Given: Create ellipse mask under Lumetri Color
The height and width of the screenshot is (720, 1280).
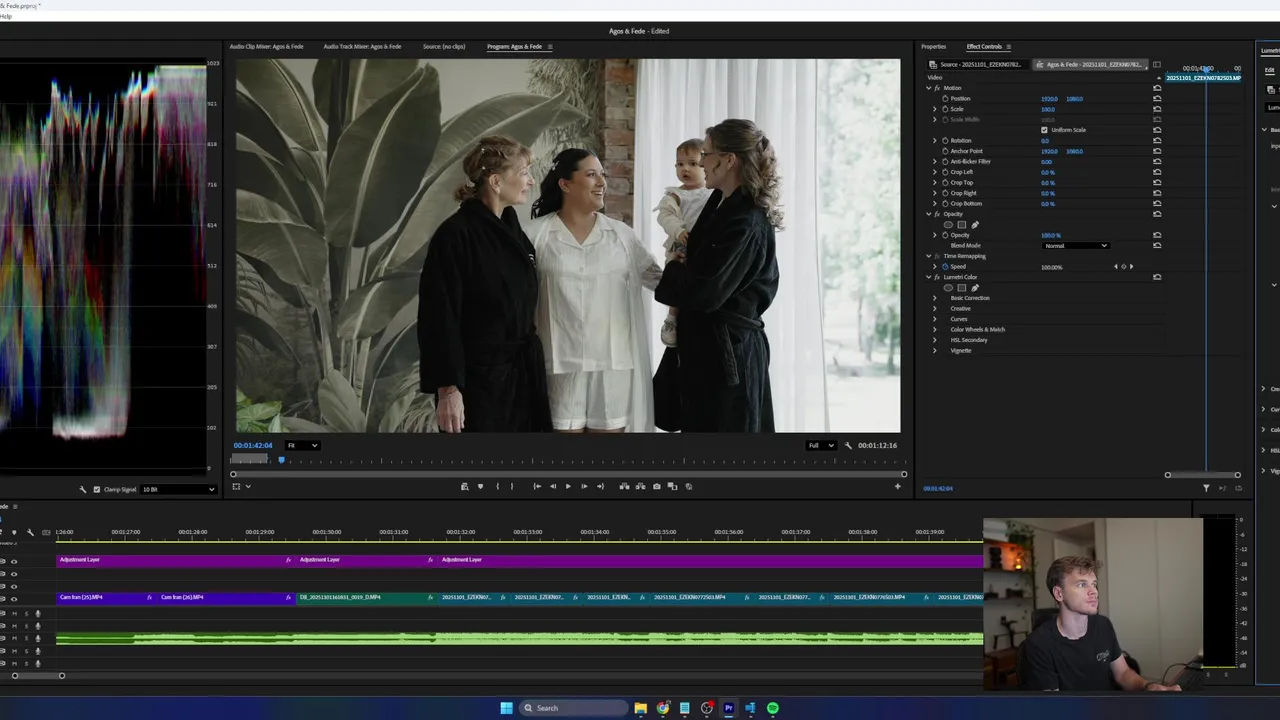Looking at the screenshot, I should click(948, 288).
